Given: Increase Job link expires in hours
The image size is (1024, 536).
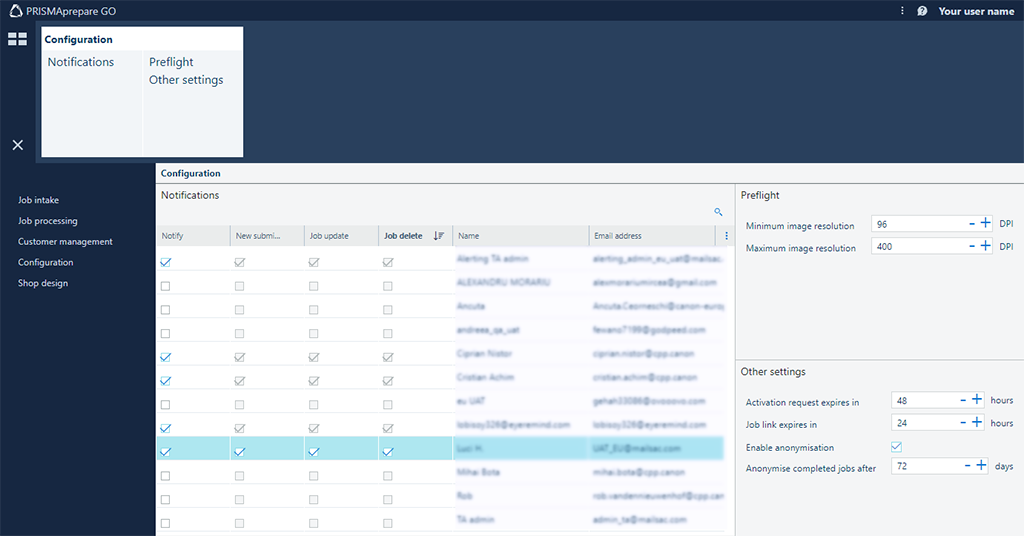Looking at the screenshot, I should (x=977, y=422).
